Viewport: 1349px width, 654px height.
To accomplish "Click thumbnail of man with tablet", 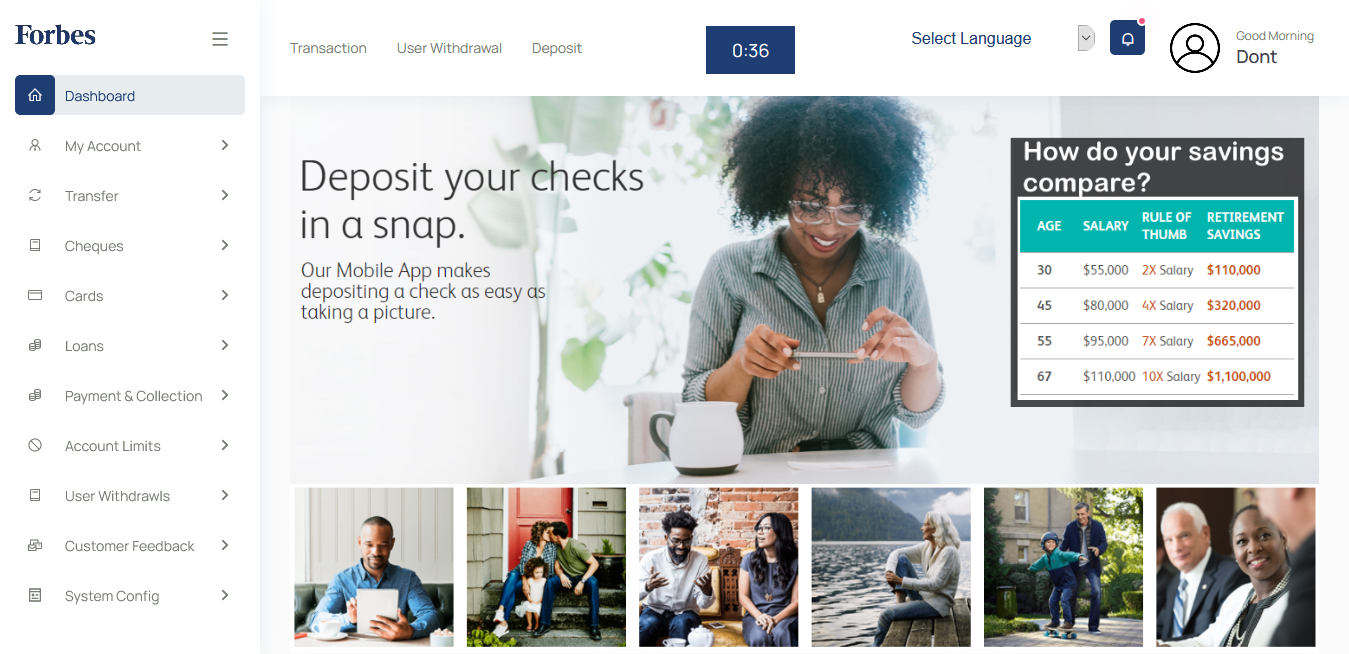I will [374, 567].
